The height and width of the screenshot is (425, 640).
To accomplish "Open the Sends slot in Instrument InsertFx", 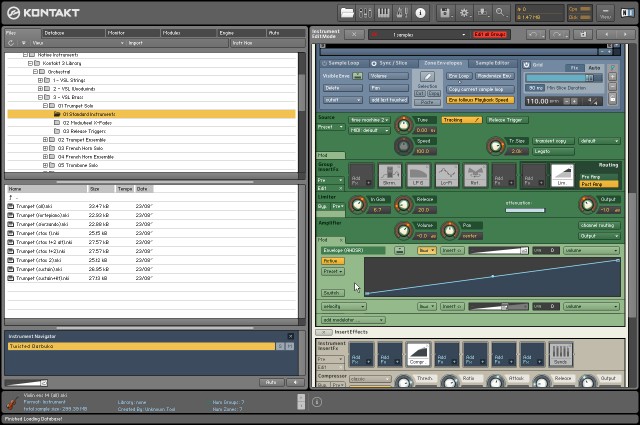I will click(x=561, y=354).
